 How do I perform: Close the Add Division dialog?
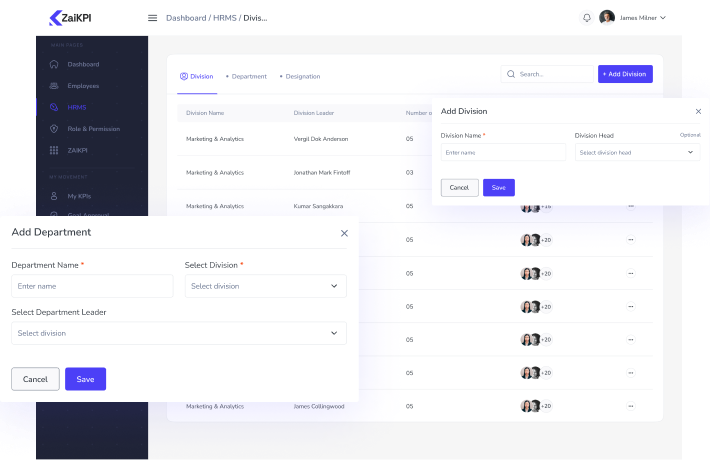pos(698,111)
